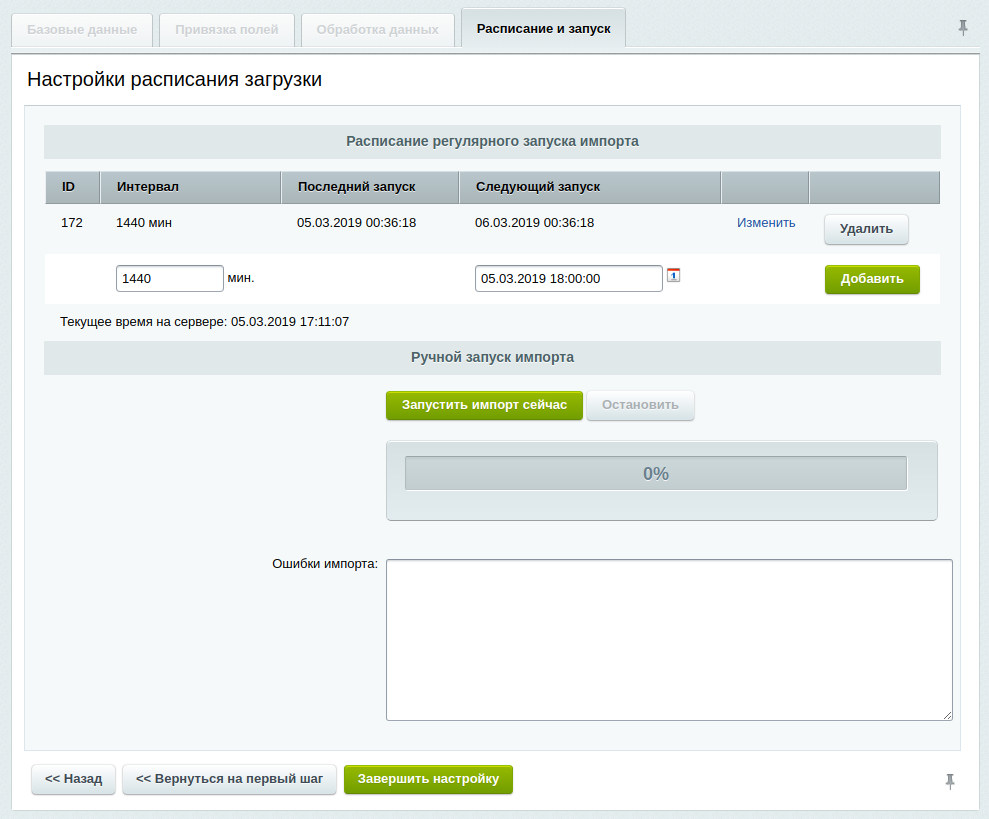Switch to the Базовые данные tab
989x819 pixels.
coord(82,29)
